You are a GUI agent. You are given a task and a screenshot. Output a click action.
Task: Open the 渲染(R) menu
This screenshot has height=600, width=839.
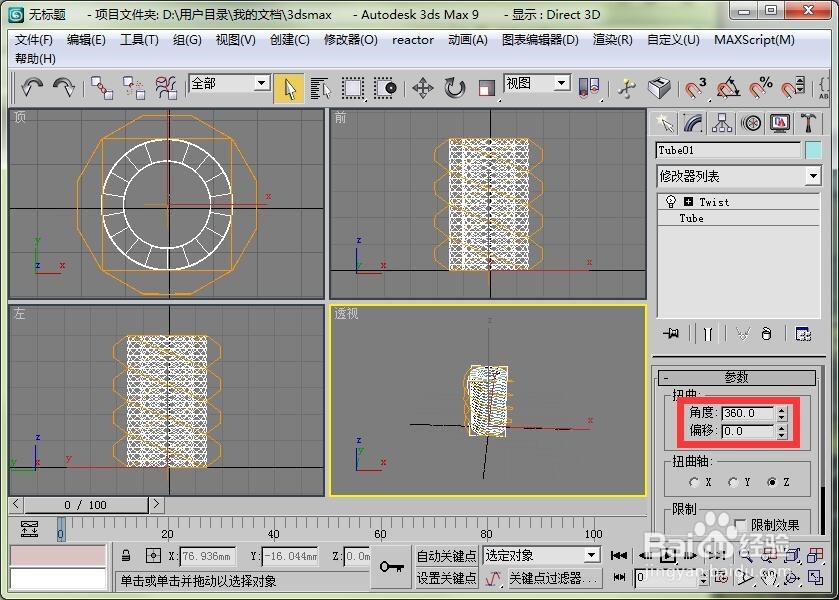coord(614,41)
